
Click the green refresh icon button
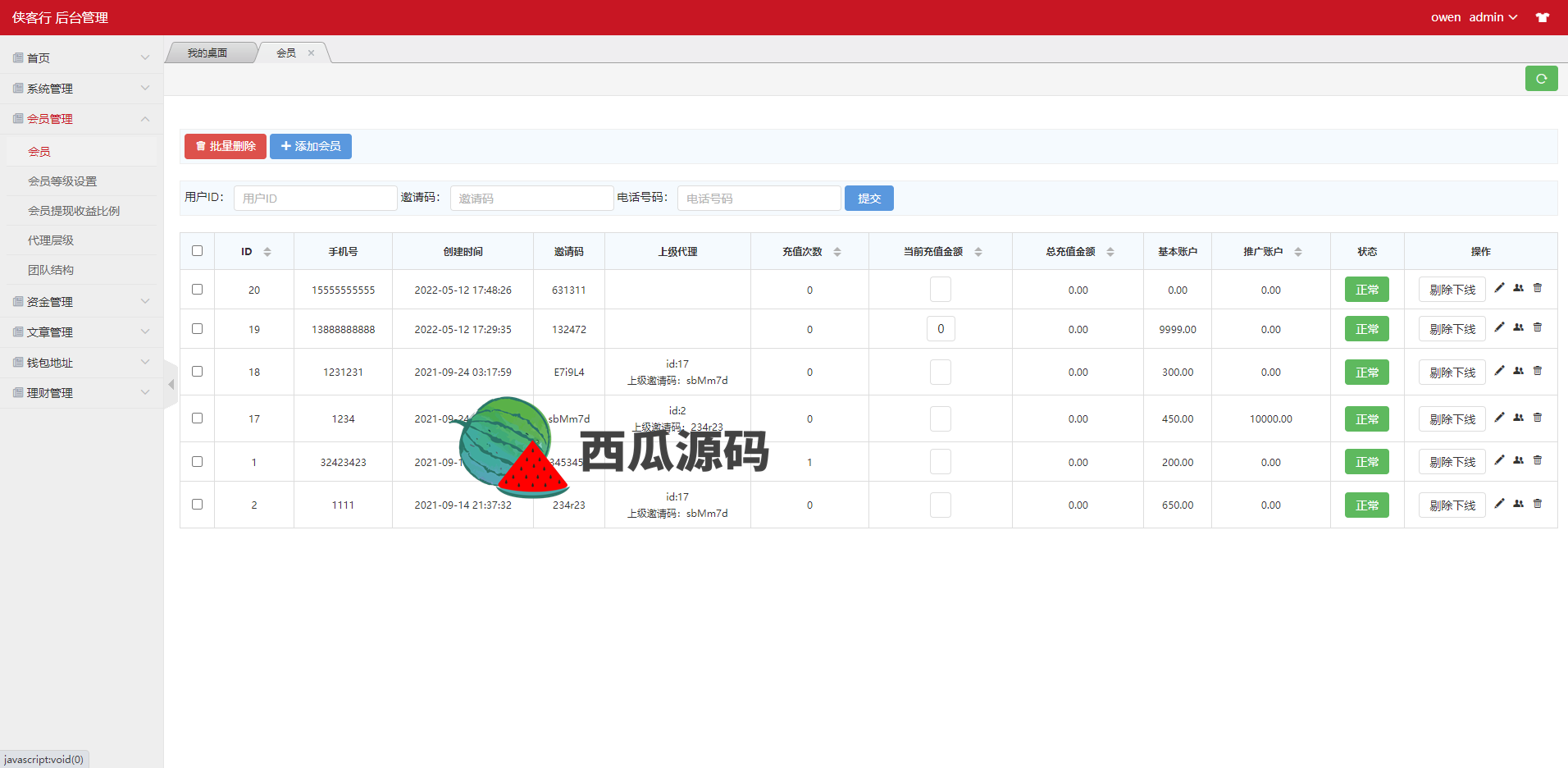(x=1541, y=79)
